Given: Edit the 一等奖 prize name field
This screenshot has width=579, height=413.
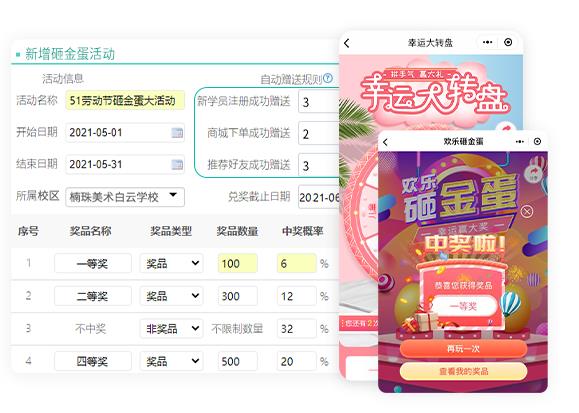Looking at the screenshot, I should (x=93, y=263).
